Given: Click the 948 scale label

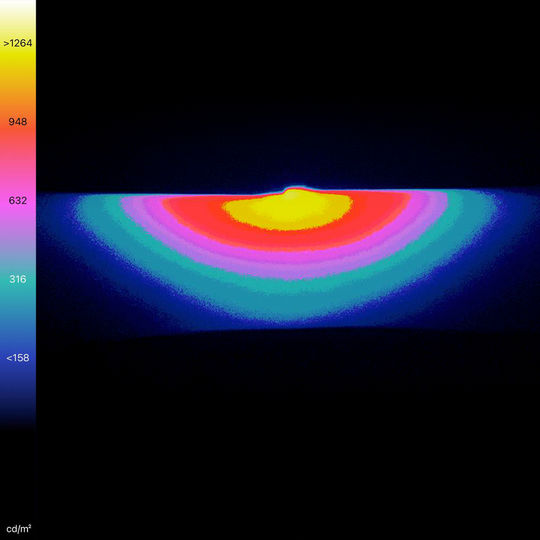Looking at the screenshot, I should (x=18, y=122).
